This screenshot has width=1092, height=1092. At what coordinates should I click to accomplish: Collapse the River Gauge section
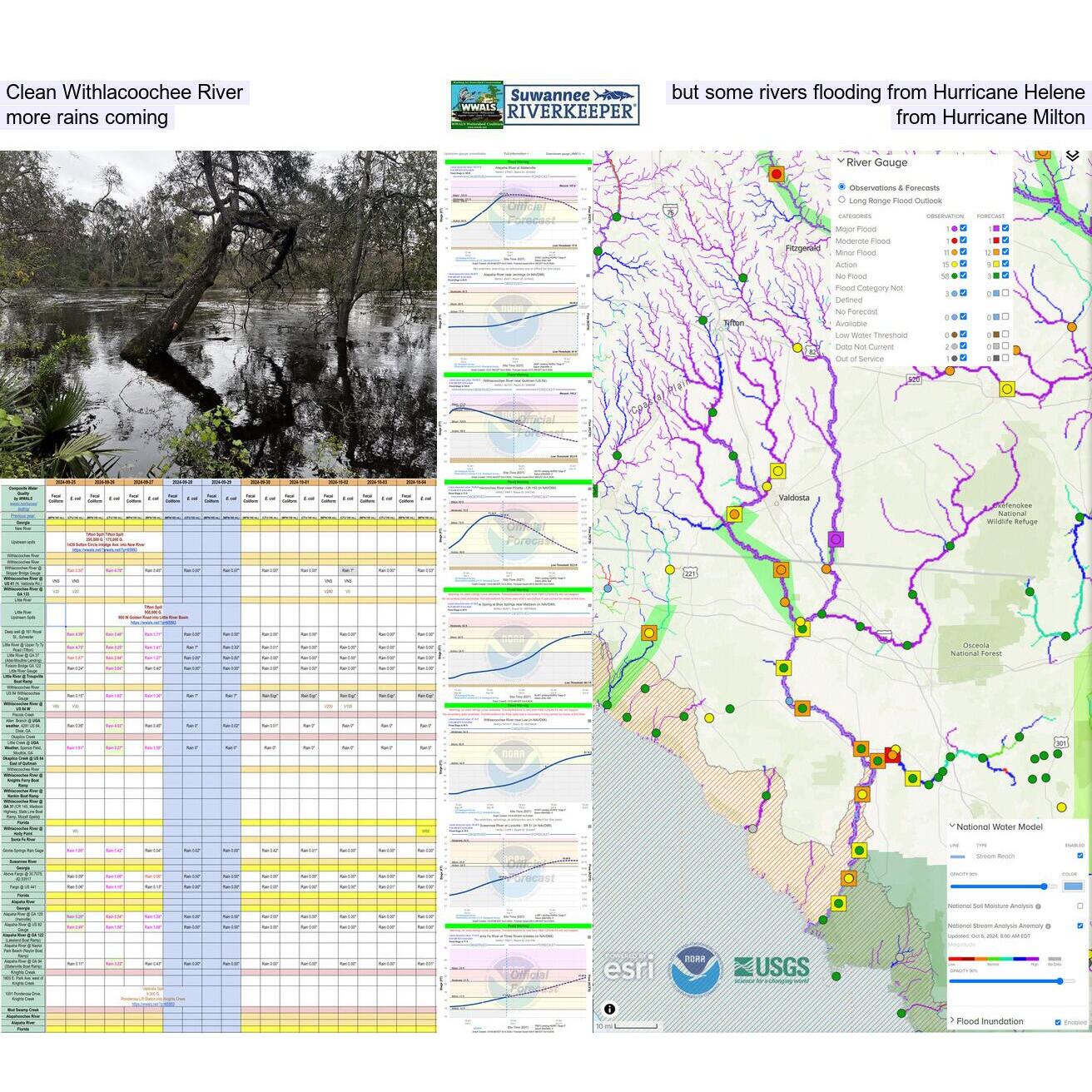[841, 162]
